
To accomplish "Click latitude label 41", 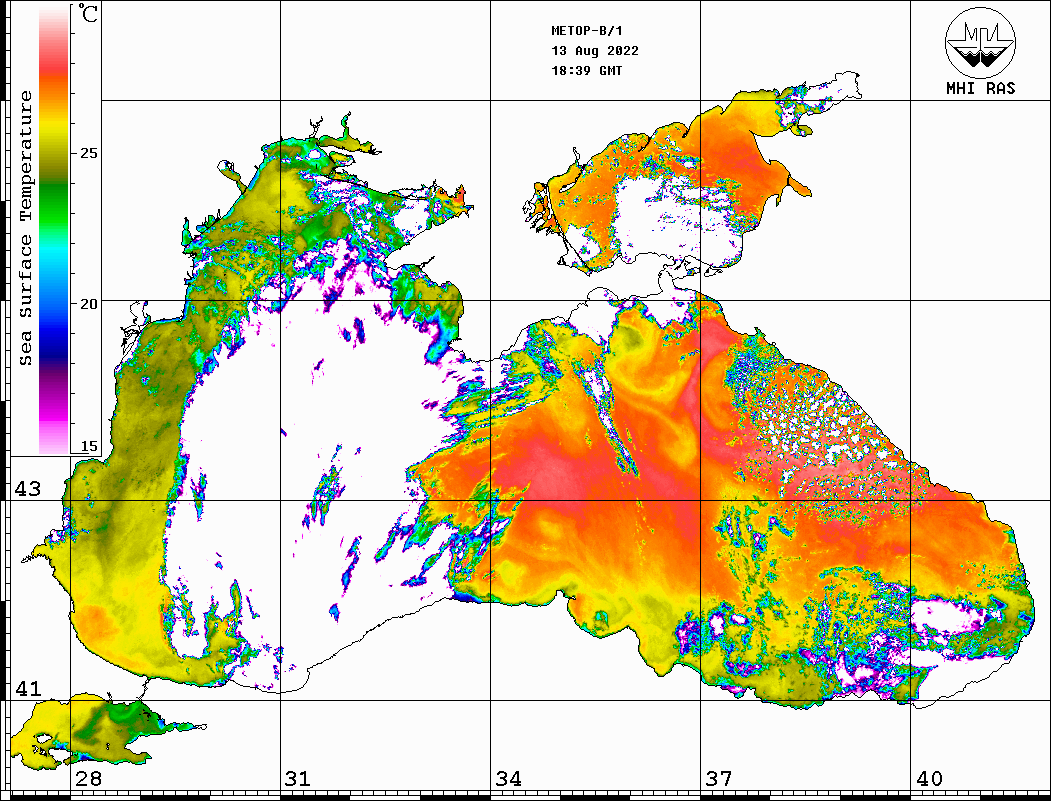I will pyautogui.click(x=27, y=688).
